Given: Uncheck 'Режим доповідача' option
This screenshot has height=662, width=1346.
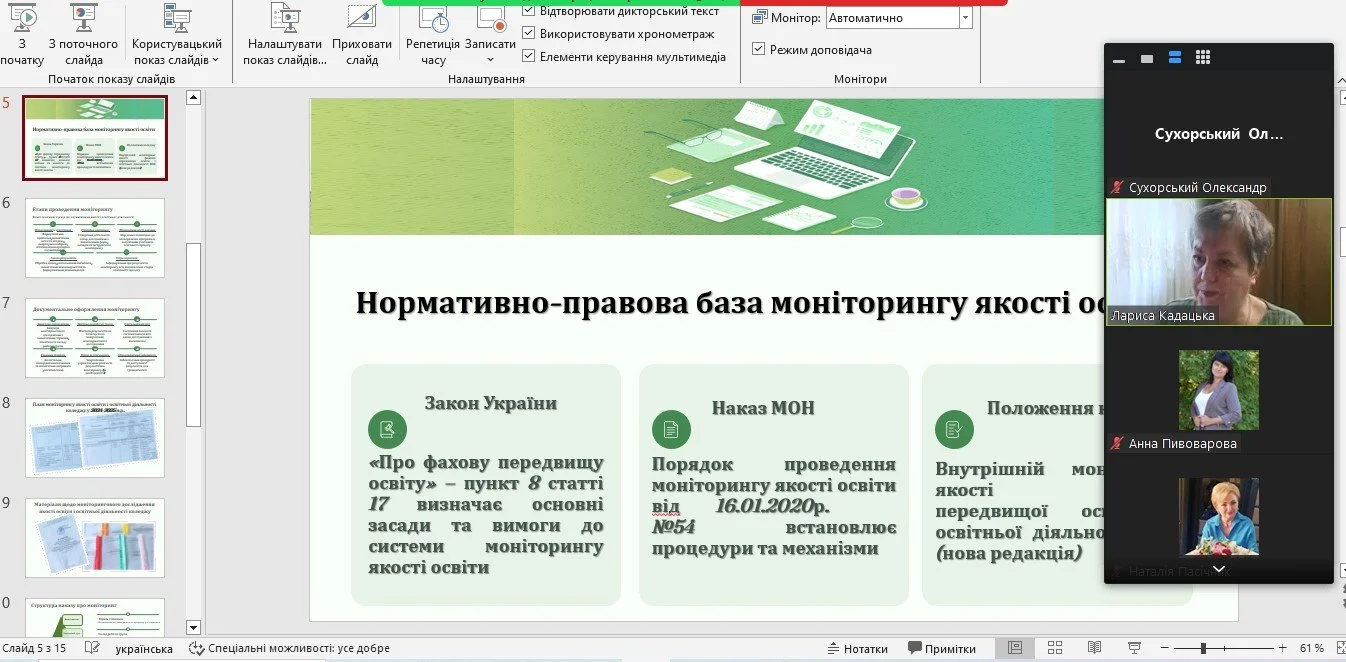Looking at the screenshot, I should pos(757,48).
